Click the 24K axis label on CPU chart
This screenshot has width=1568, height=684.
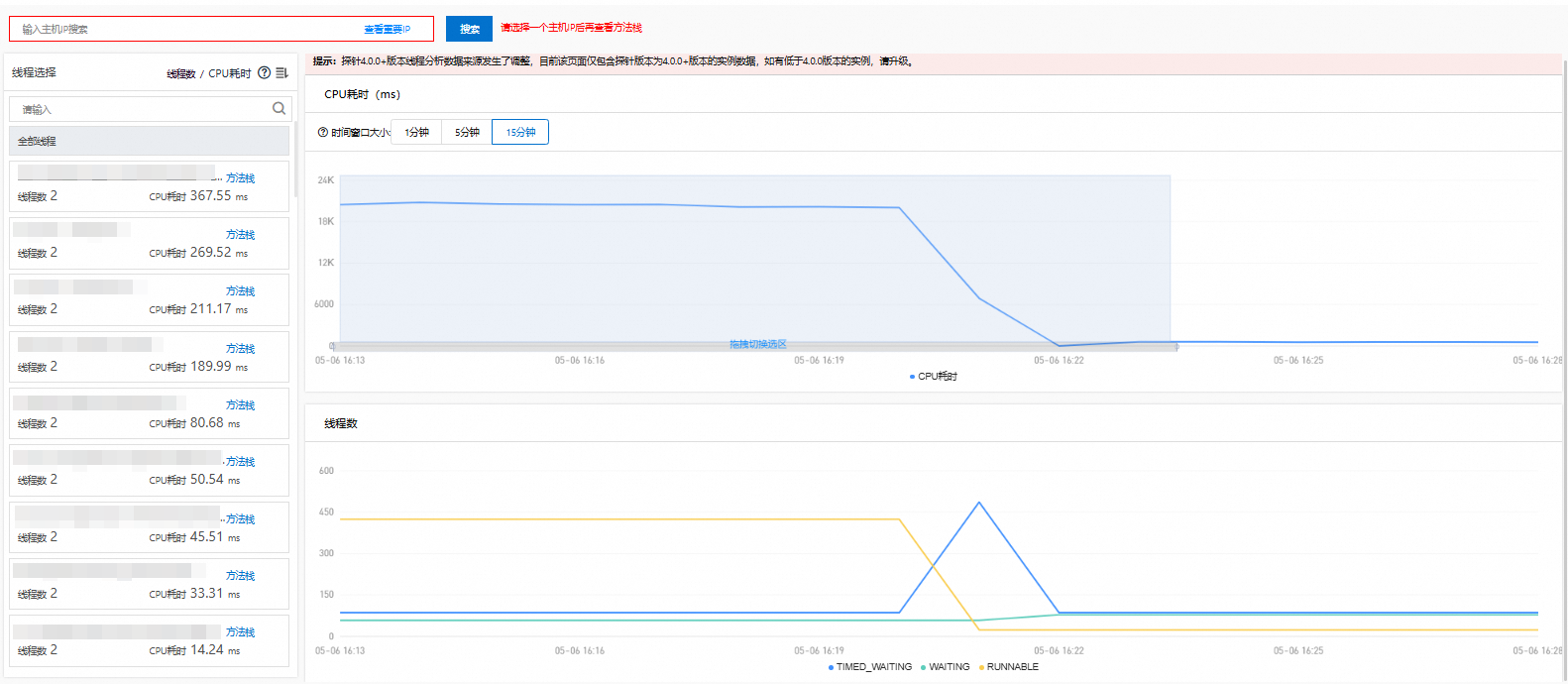(326, 180)
